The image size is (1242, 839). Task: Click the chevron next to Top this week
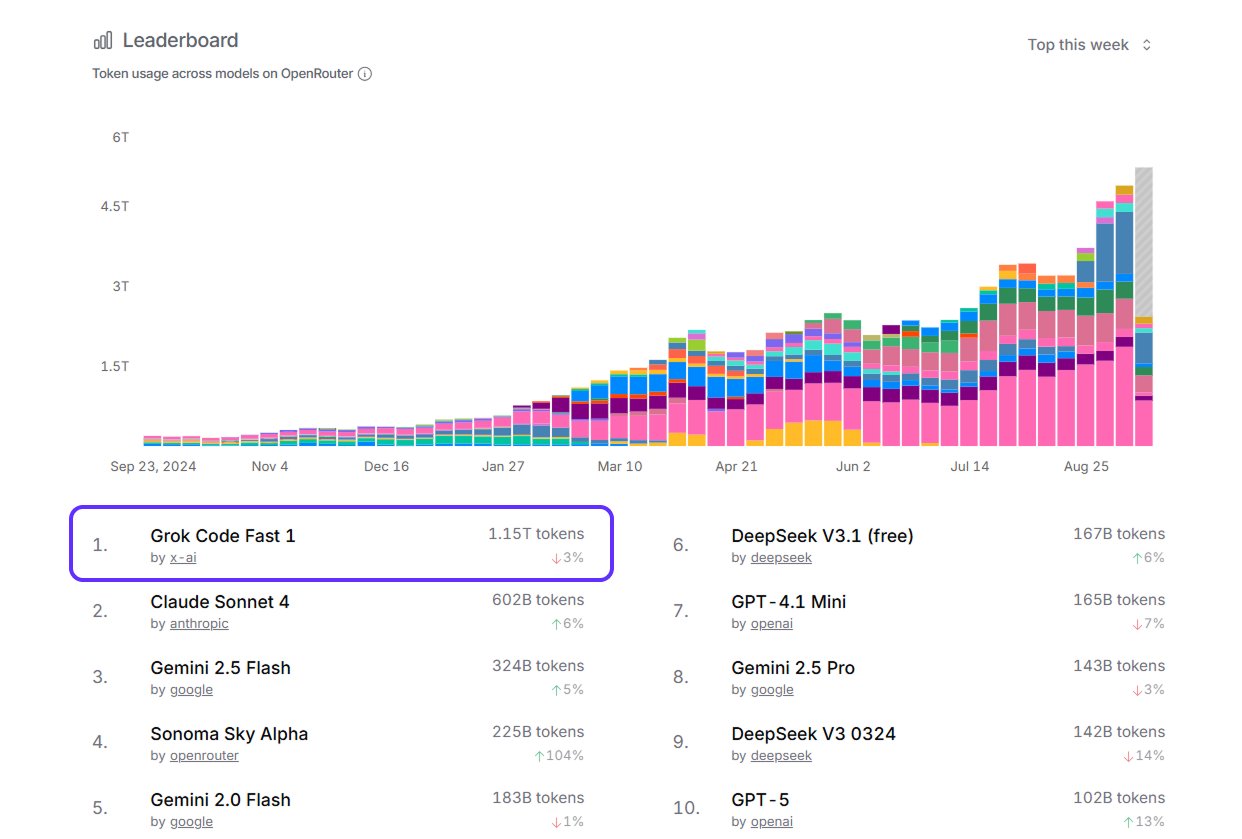point(1146,44)
